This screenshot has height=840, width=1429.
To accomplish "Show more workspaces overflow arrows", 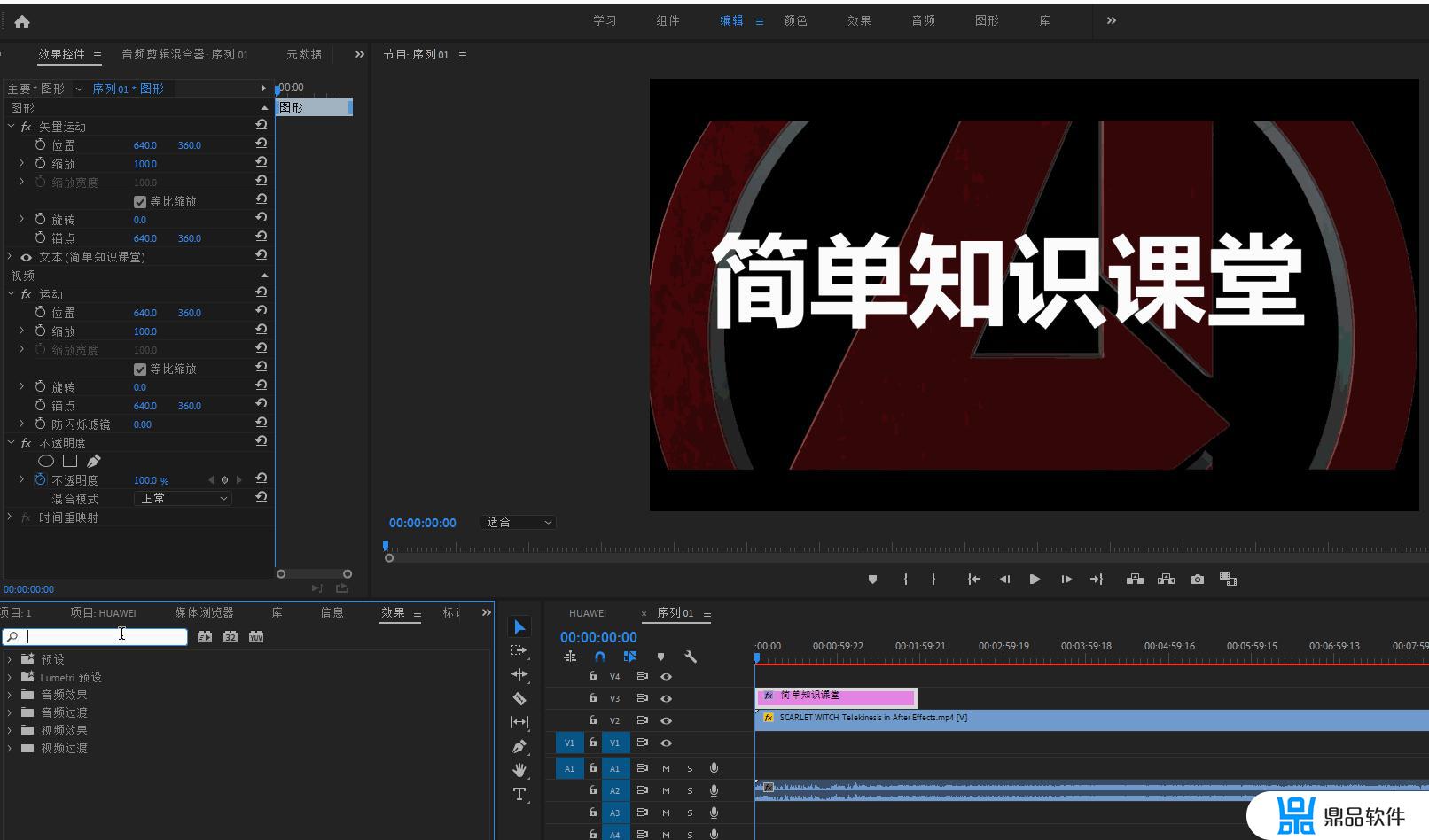I will coord(1112,20).
